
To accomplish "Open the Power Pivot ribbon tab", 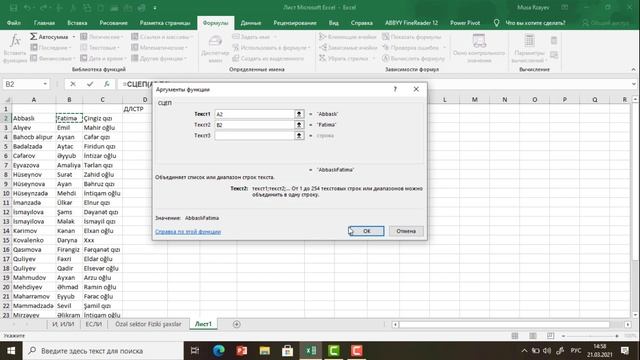I will (465, 23).
